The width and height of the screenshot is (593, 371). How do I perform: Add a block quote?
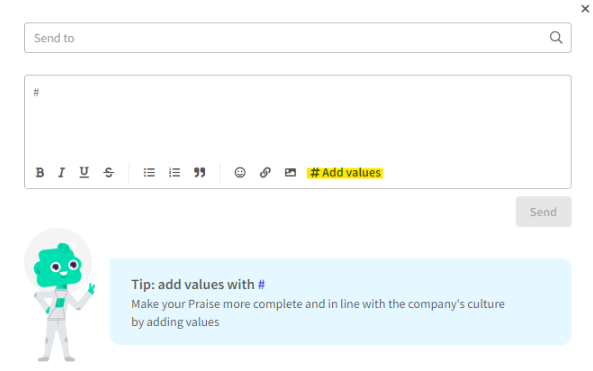[199, 172]
